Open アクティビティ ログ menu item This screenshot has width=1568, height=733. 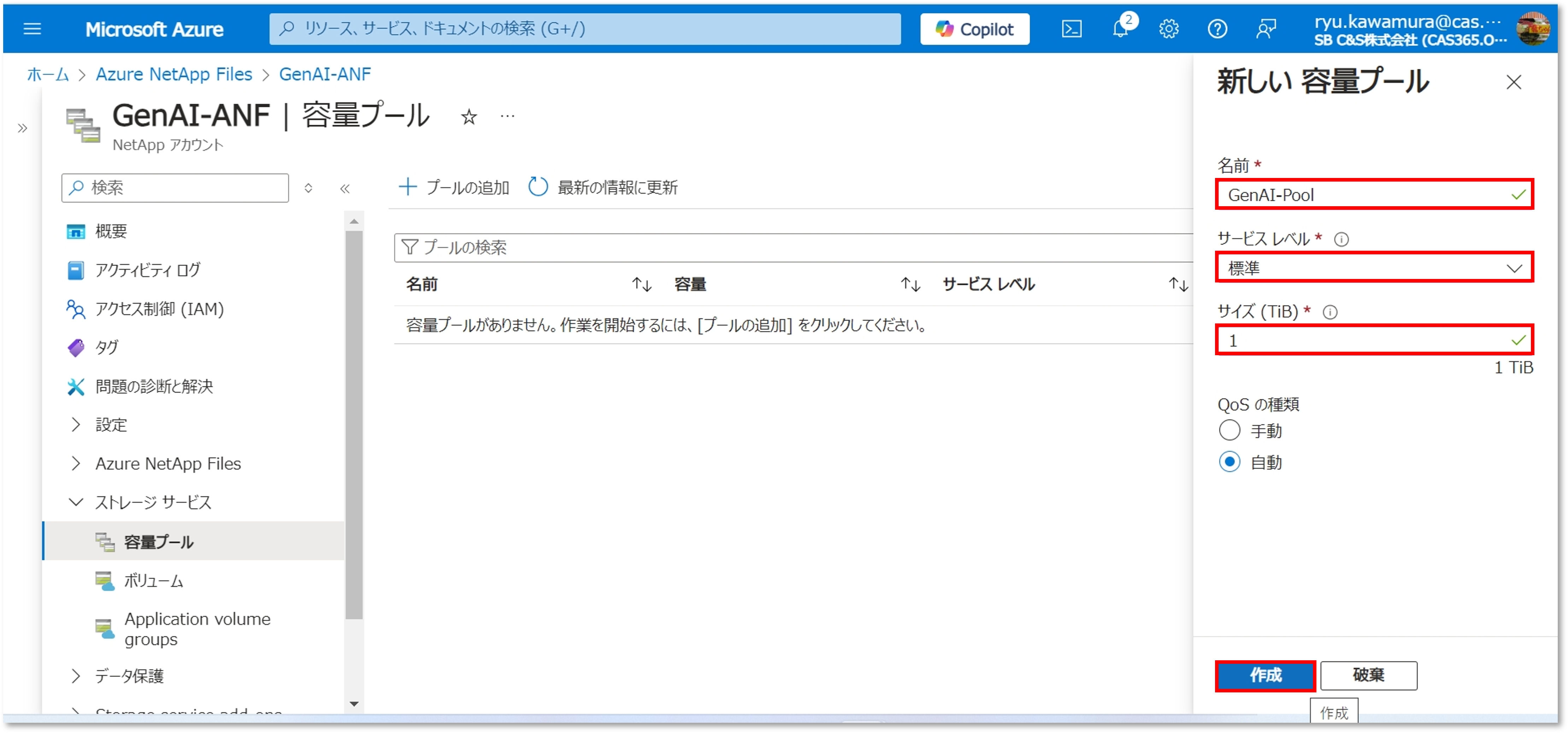tap(147, 270)
